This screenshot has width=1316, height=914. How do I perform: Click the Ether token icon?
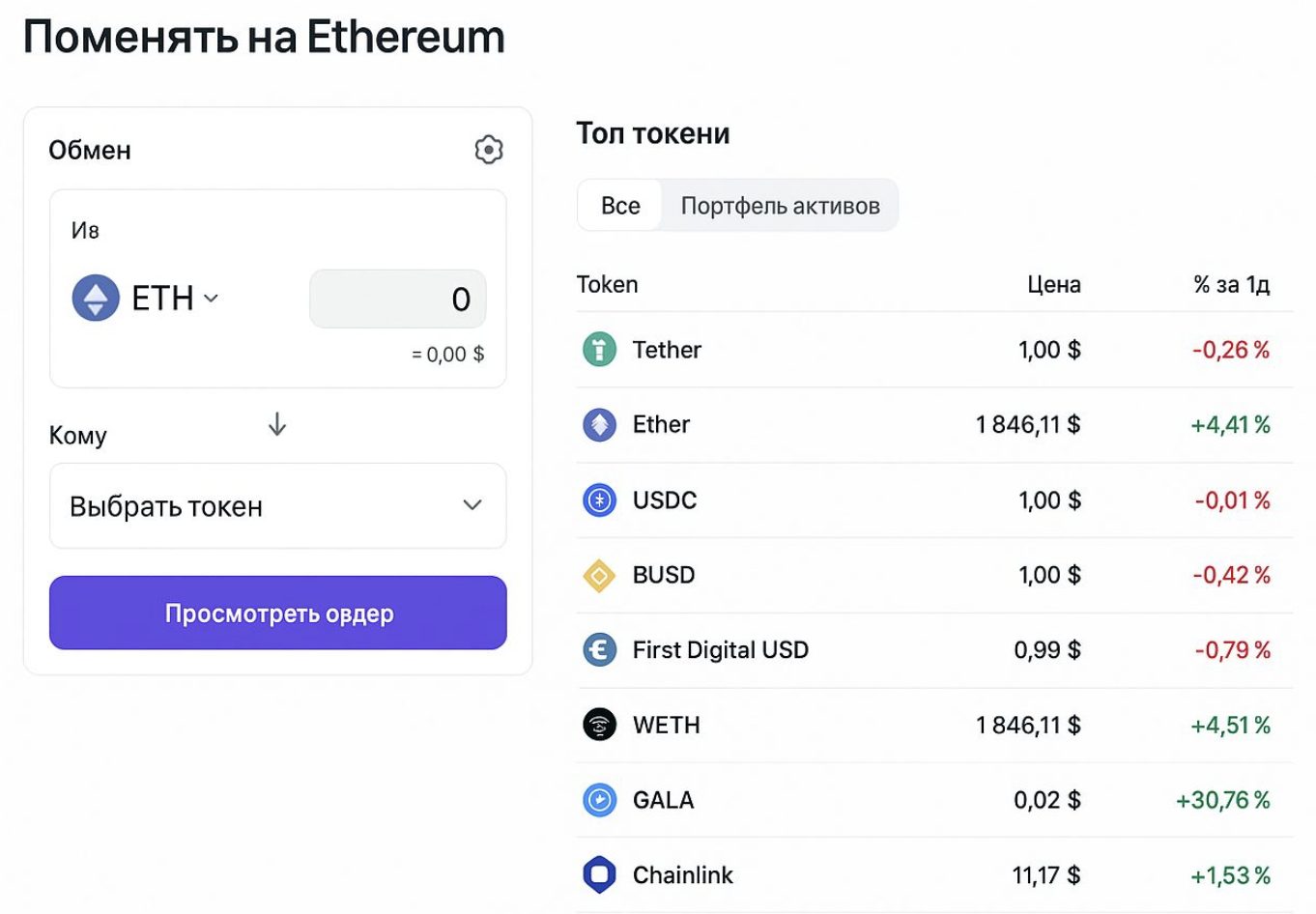tap(599, 424)
